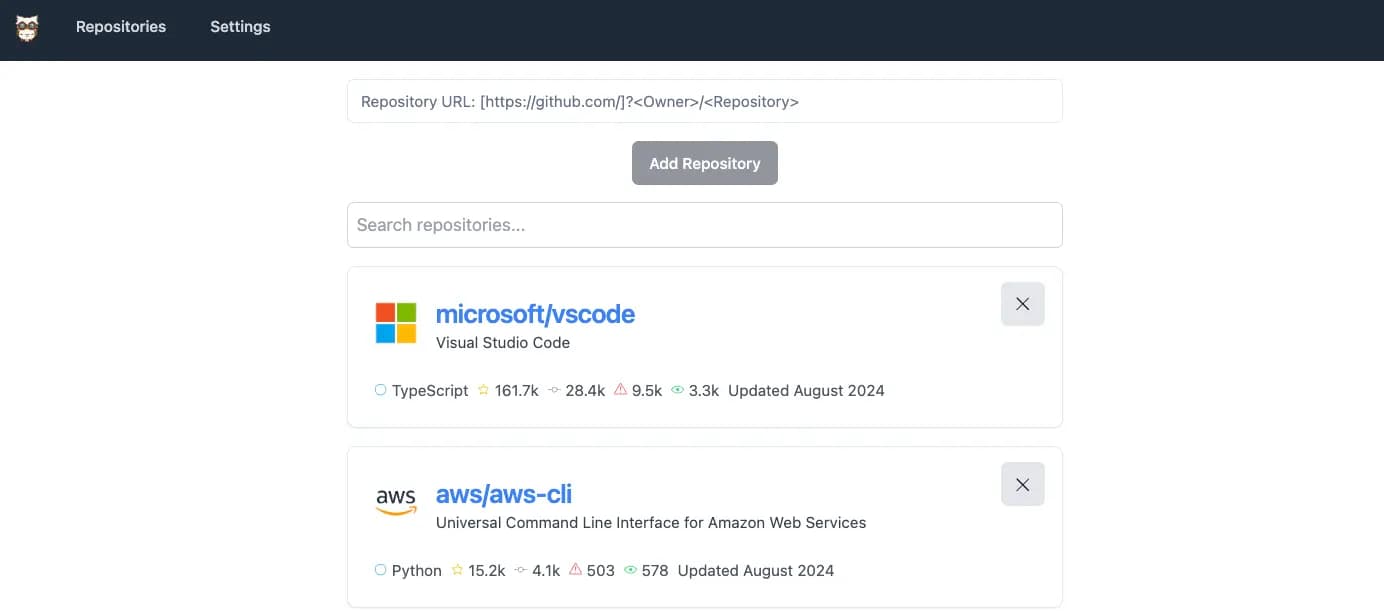The height and width of the screenshot is (614, 1384).
Task: Click the TypeScript language circle icon
Action: click(x=381, y=390)
